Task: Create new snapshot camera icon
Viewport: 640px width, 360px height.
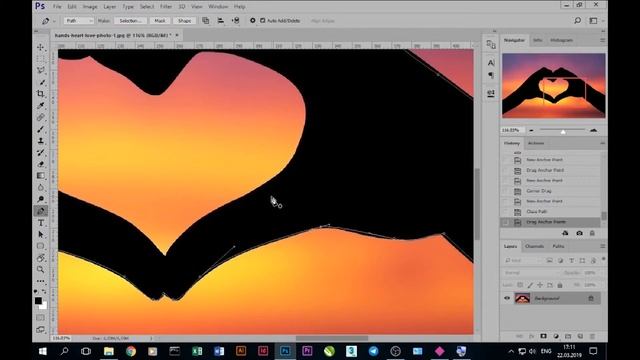Action: [579, 233]
